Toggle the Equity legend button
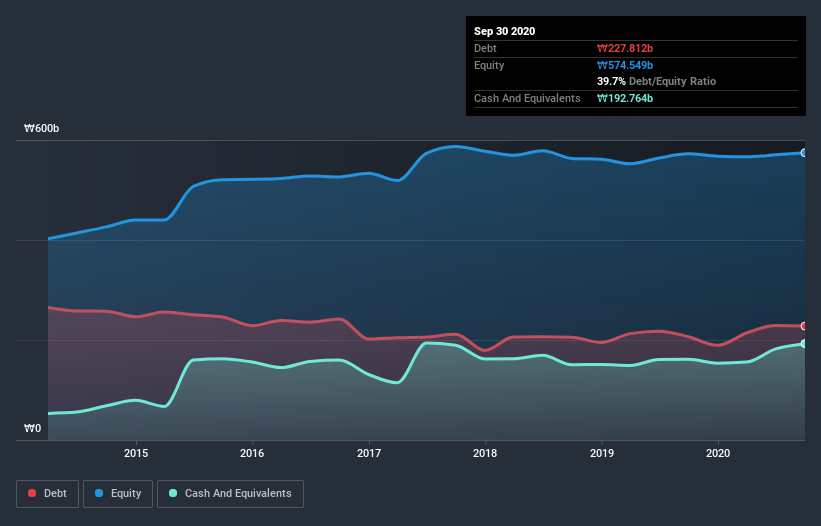The image size is (821, 526). pyautogui.click(x=118, y=494)
